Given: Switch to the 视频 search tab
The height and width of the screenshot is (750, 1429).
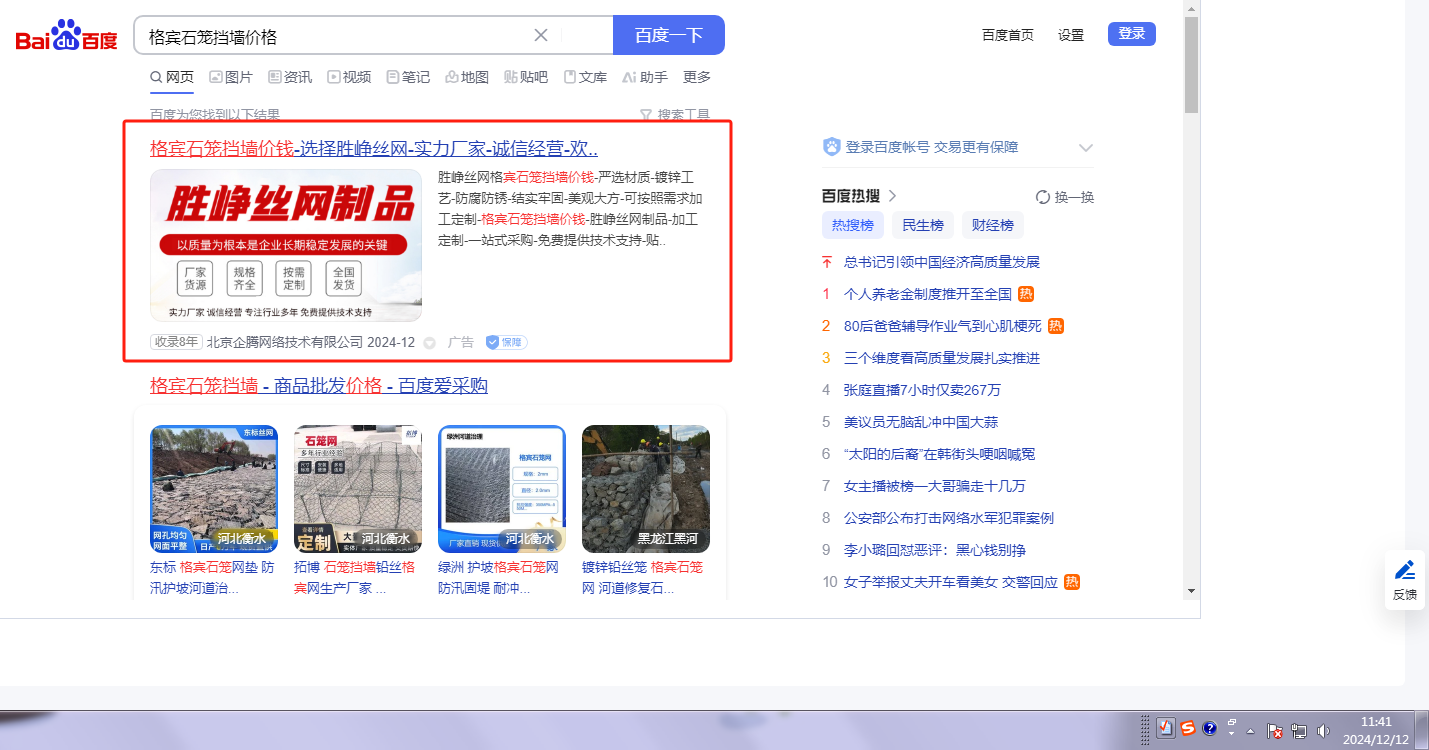Looking at the screenshot, I should click(x=349, y=77).
